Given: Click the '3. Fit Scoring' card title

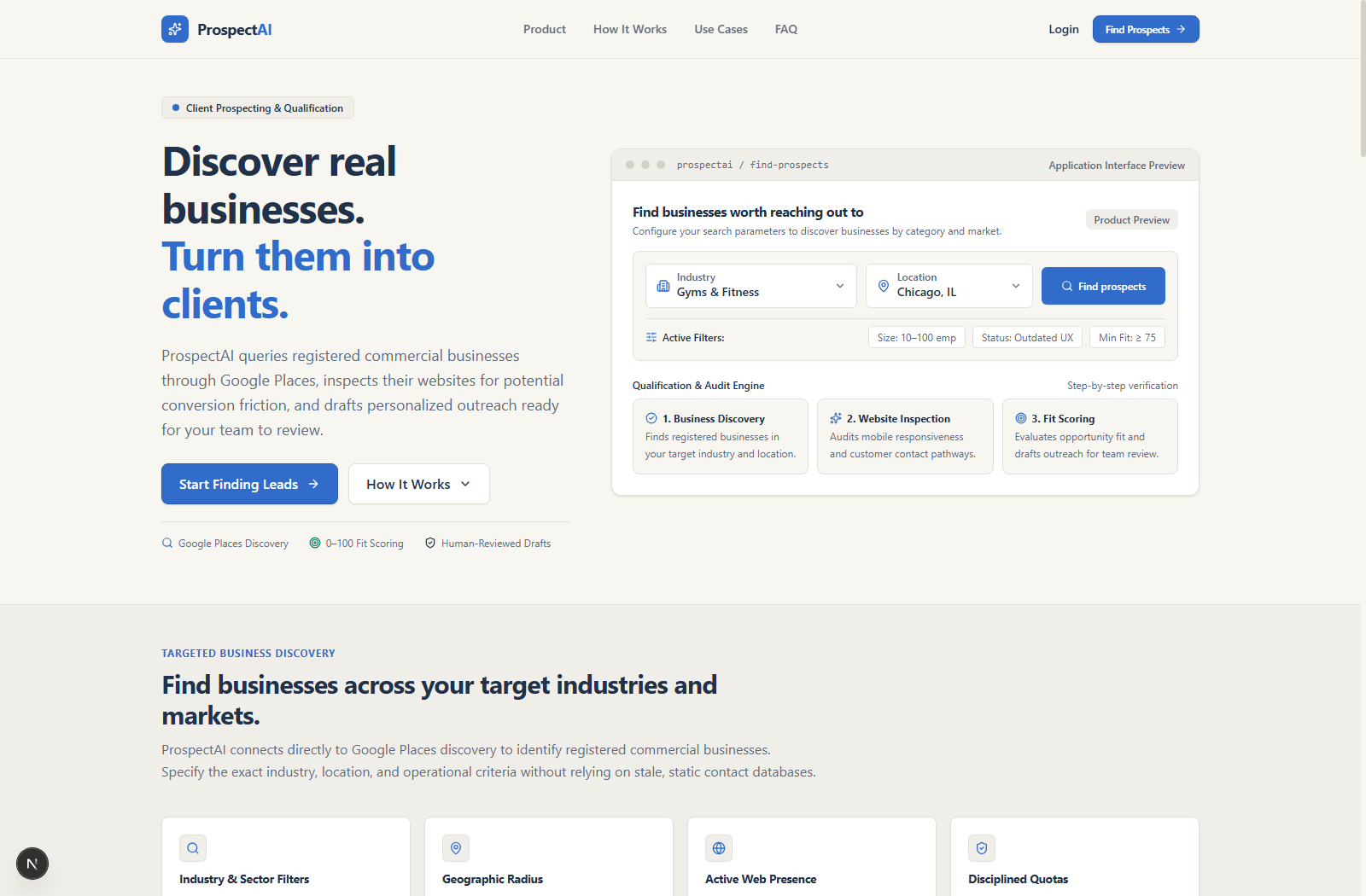Looking at the screenshot, I should (1063, 418).
